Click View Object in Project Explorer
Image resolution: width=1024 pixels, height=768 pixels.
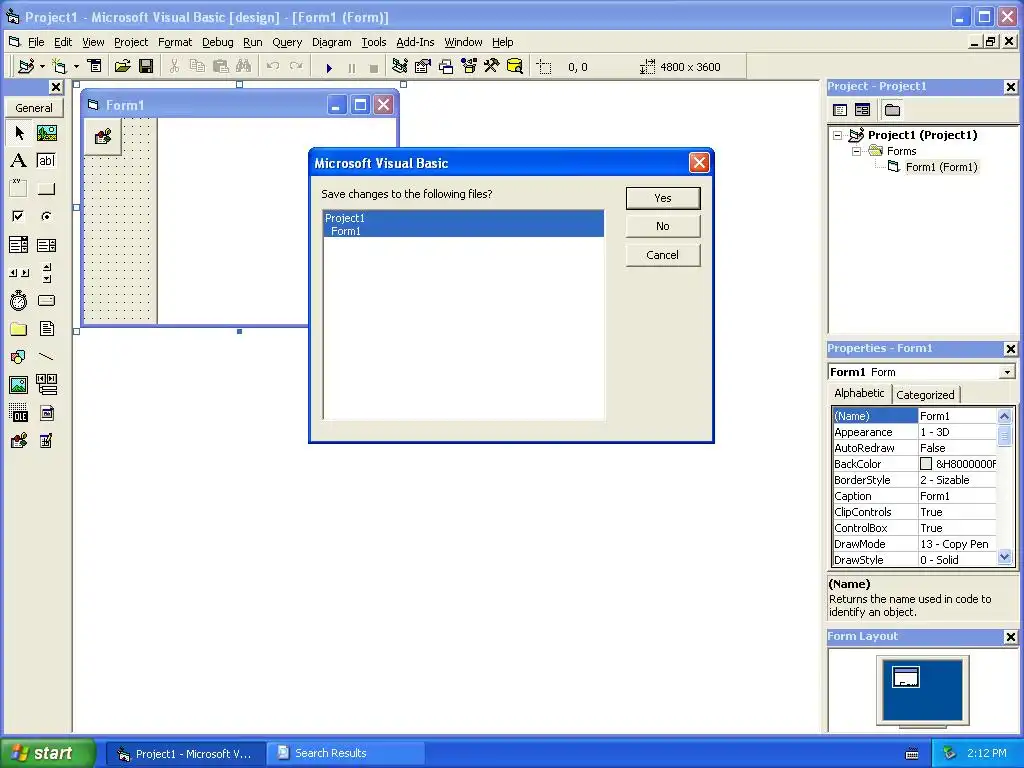coord(863,110)
